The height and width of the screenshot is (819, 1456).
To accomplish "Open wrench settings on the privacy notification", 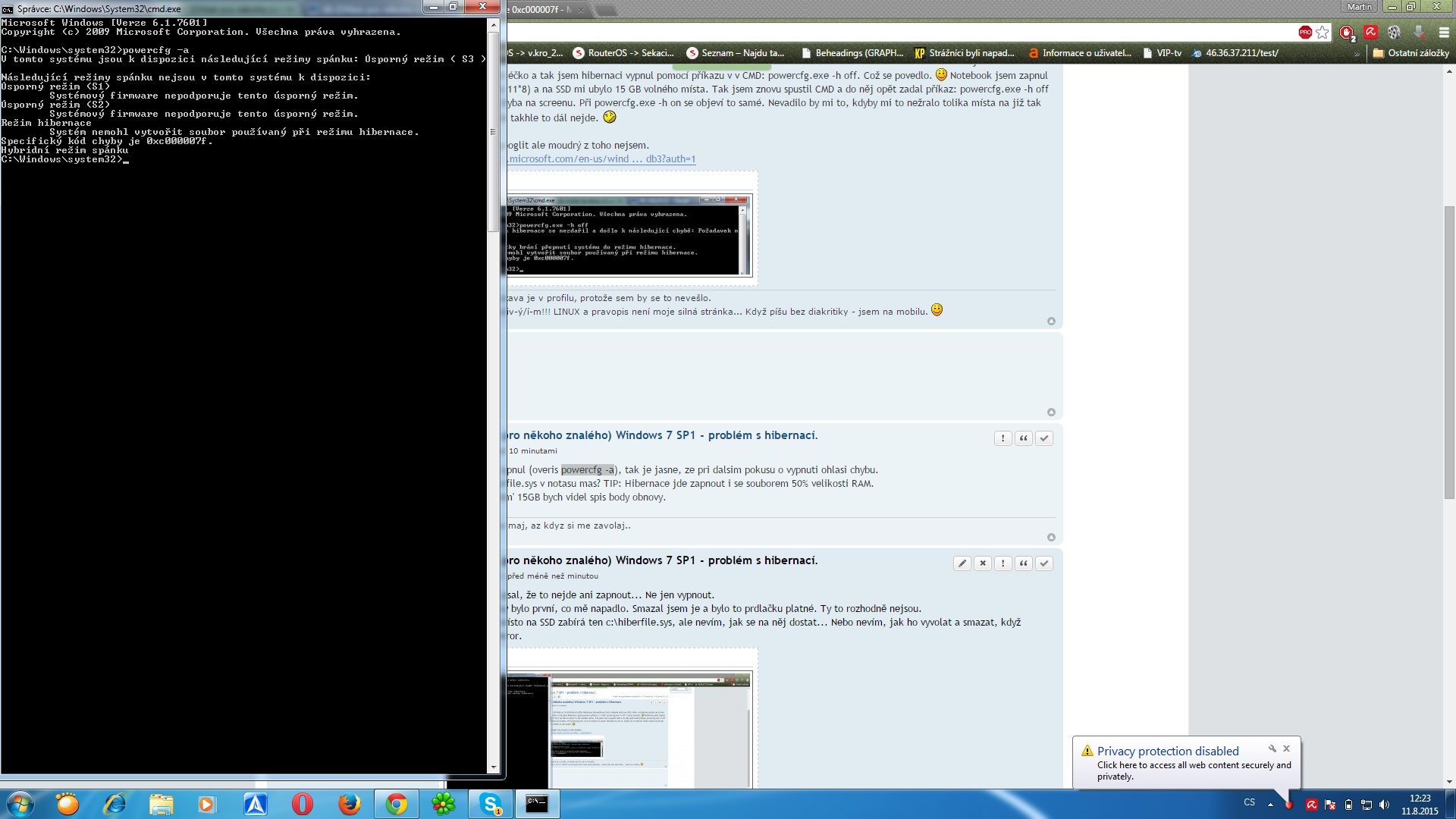I will 1272,749.
